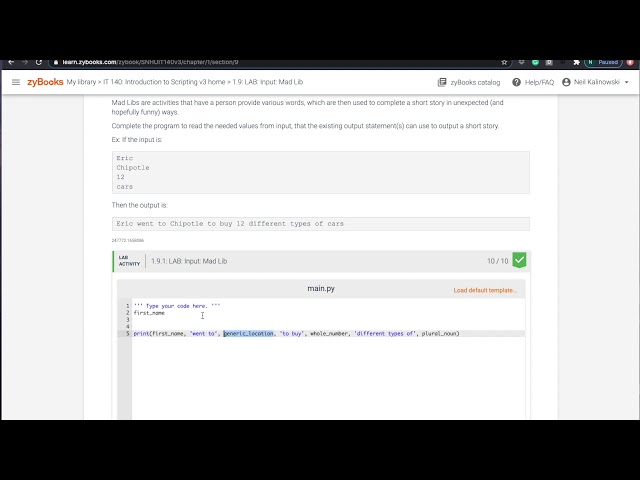This screenshot has height=480, width=640.
Task: Place cursor on the first_name code line
Action: coord(149,313)
